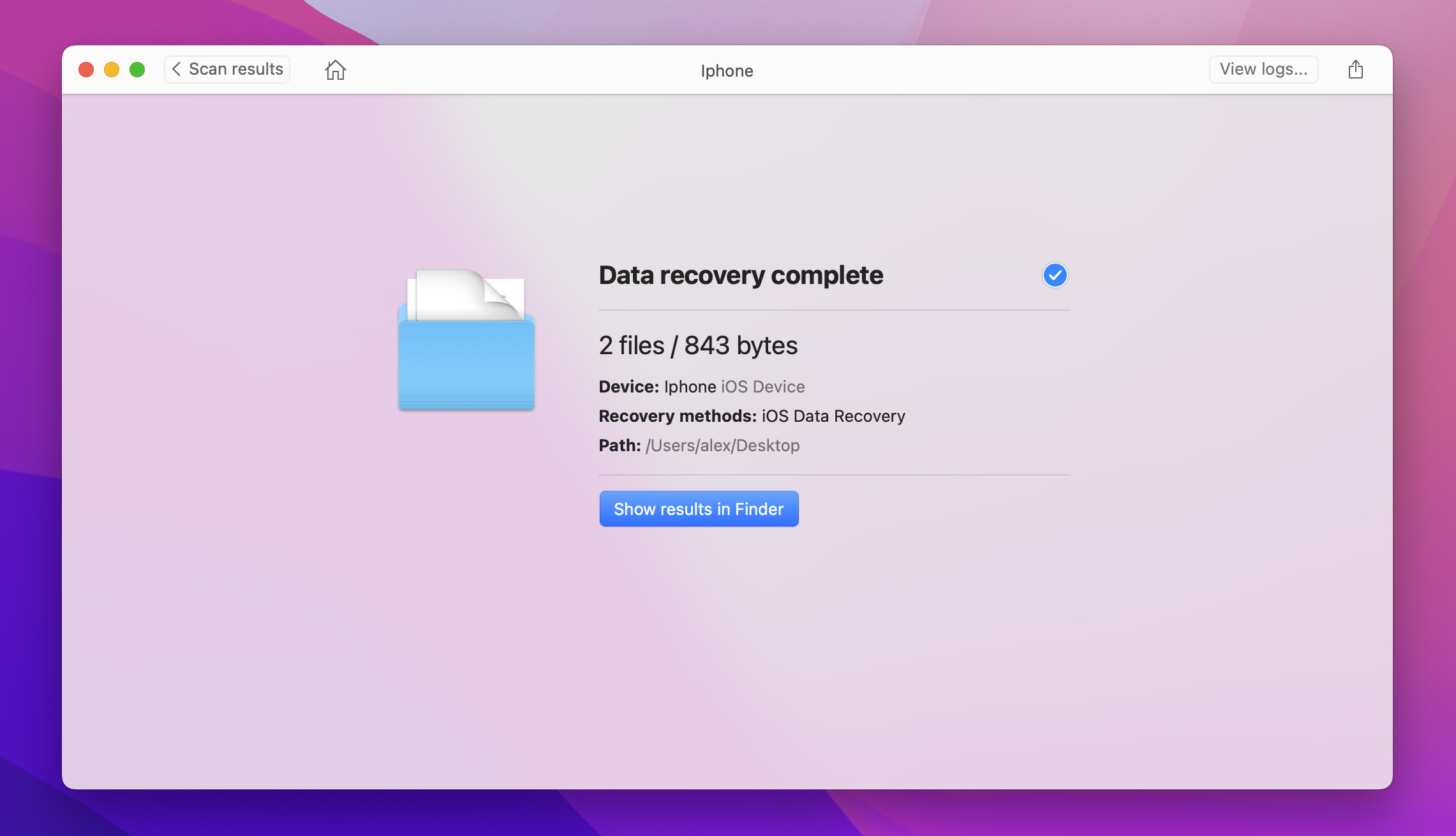Click Show results in Finder
The width and height of the screenshot is (1456, 836).
[x=699, y=509]
